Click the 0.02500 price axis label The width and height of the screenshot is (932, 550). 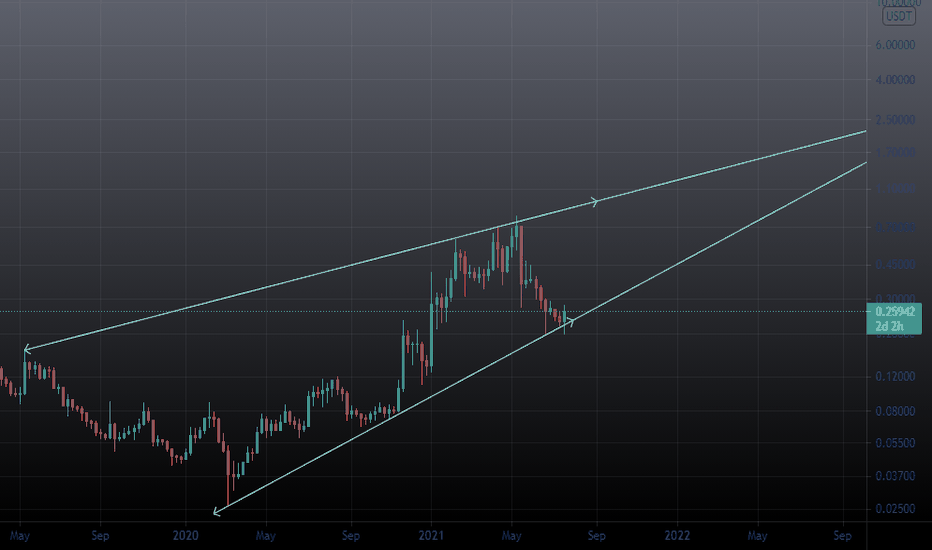pyautogui.click(x=895, y=509)
